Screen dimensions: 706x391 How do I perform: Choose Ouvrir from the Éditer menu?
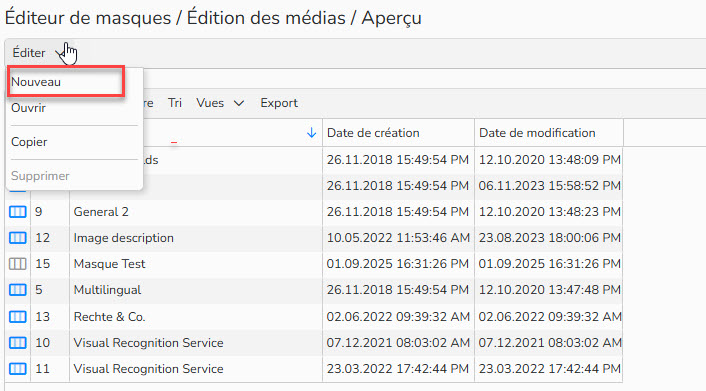28,108
